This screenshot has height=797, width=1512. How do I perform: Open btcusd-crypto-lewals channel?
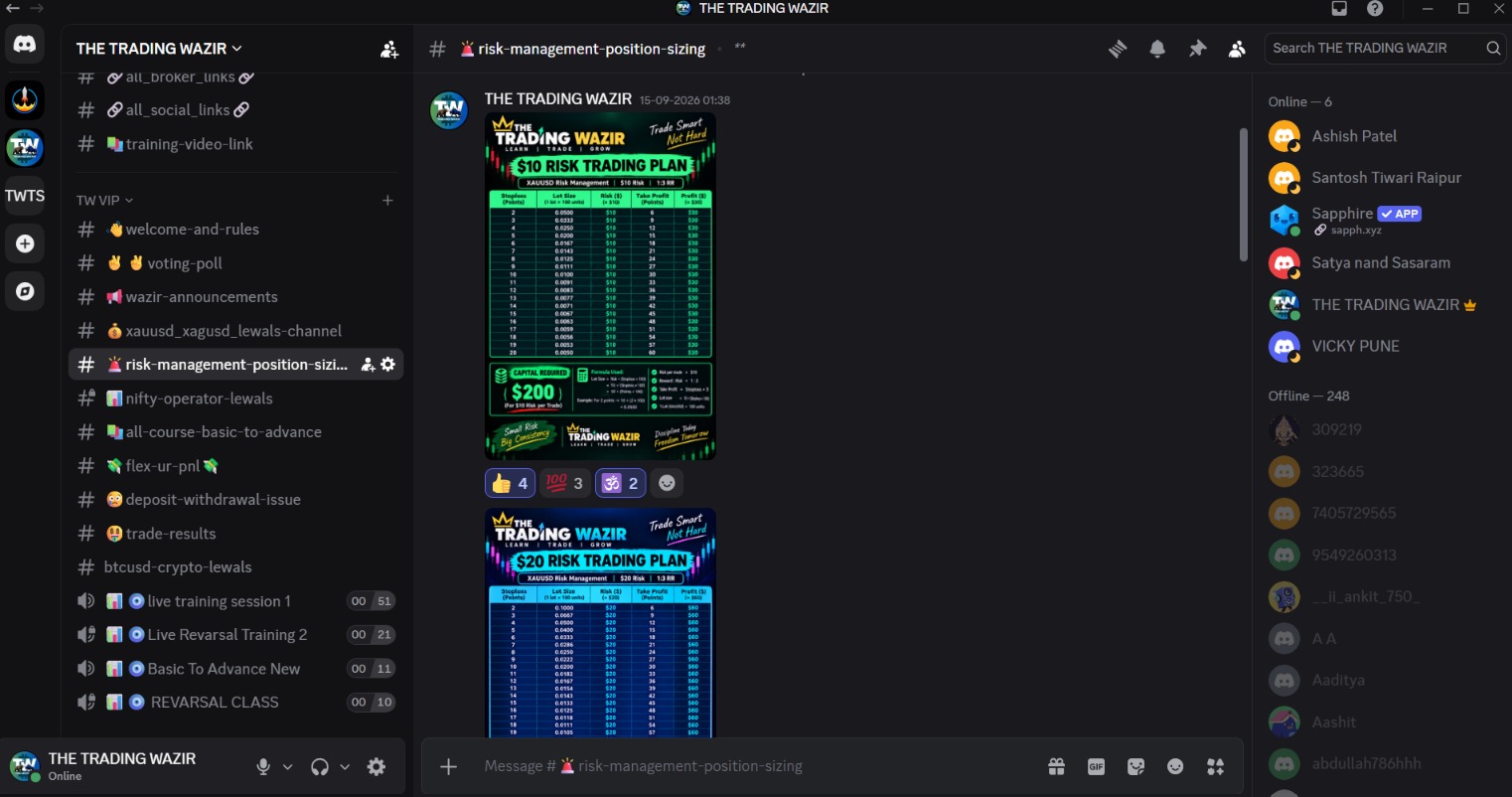(x=235, y=567)
